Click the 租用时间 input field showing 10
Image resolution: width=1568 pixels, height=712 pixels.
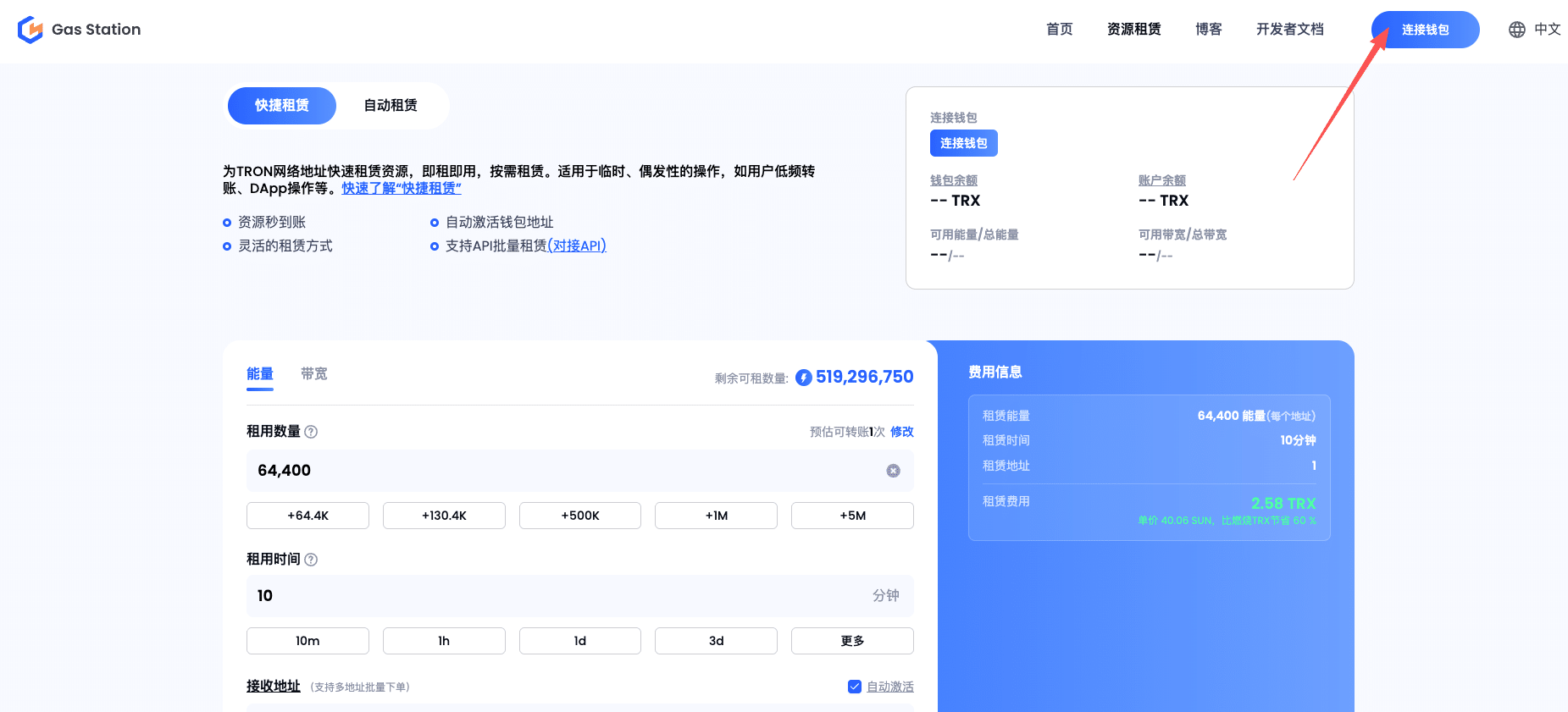(580, 596)
